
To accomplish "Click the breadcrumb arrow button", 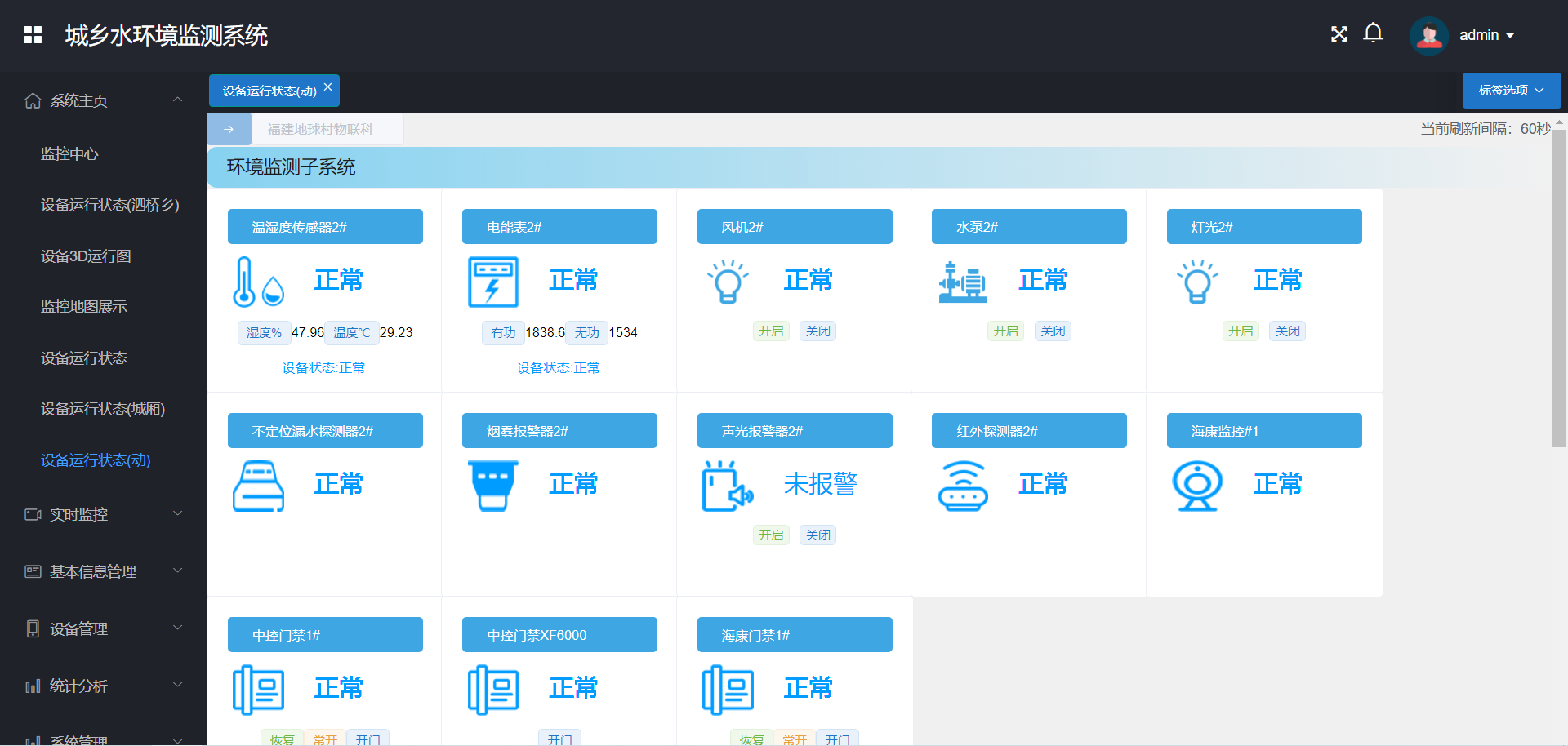I will click(229, 129).
